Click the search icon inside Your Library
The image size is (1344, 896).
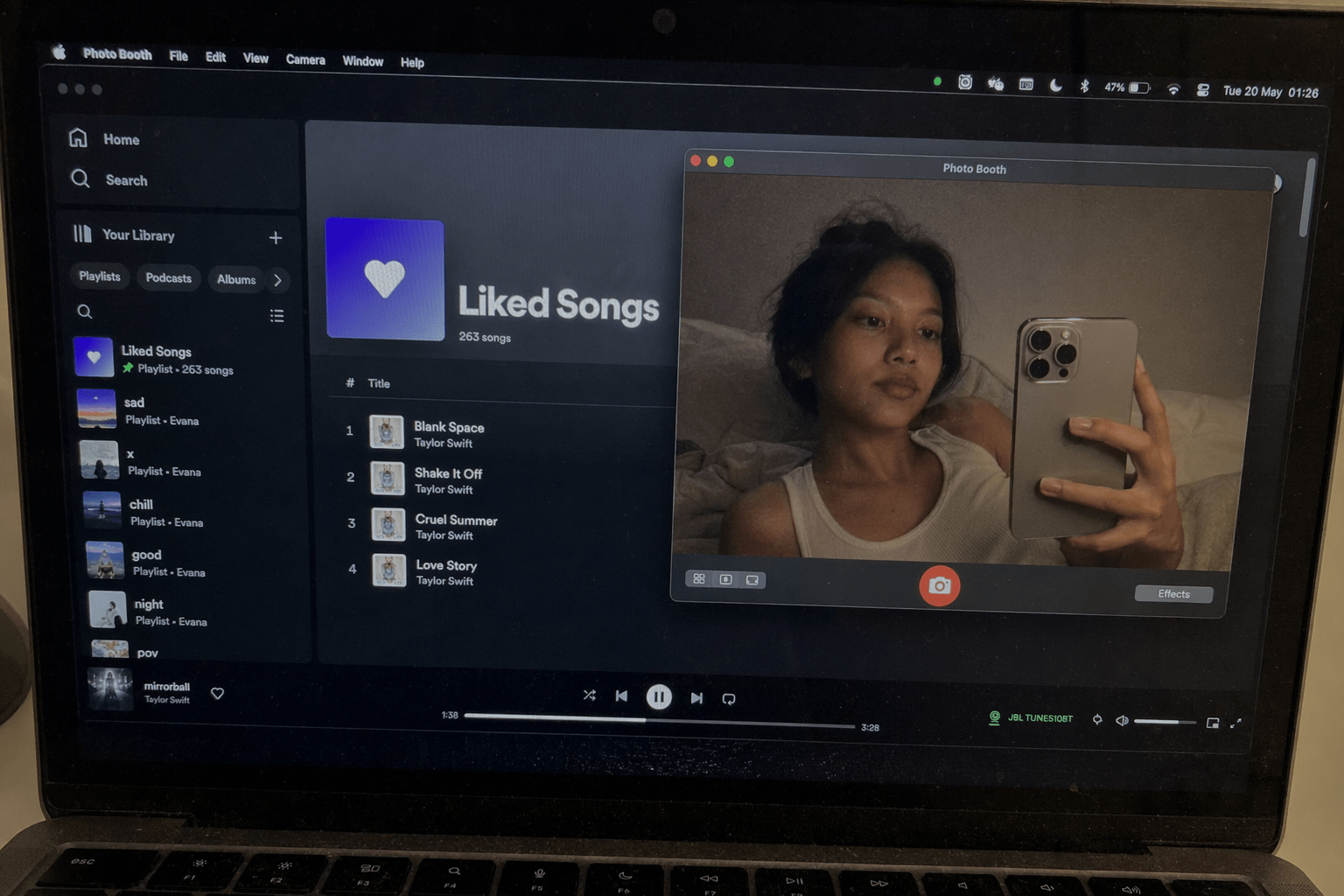pyautogui.click(x=85, y=311)
